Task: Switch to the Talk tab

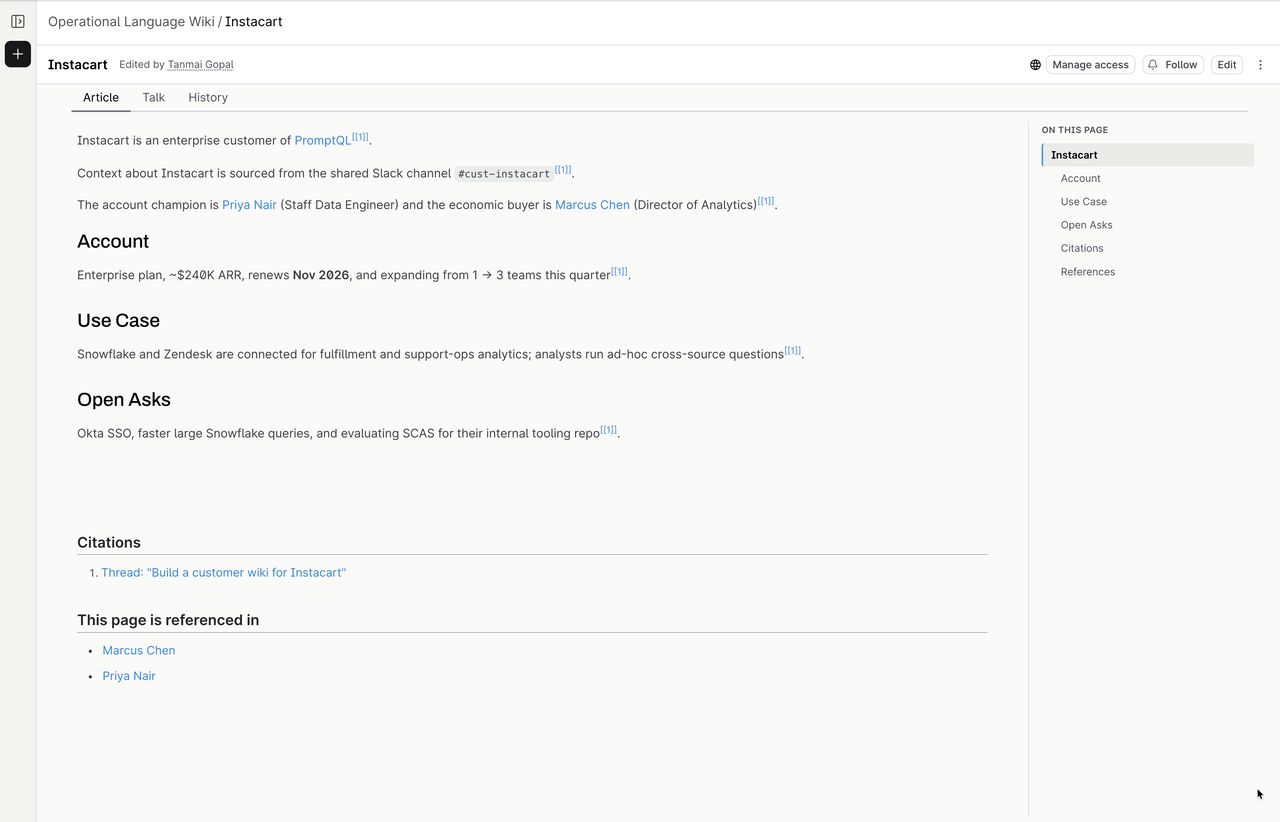Action: click(x=154, y=97)
